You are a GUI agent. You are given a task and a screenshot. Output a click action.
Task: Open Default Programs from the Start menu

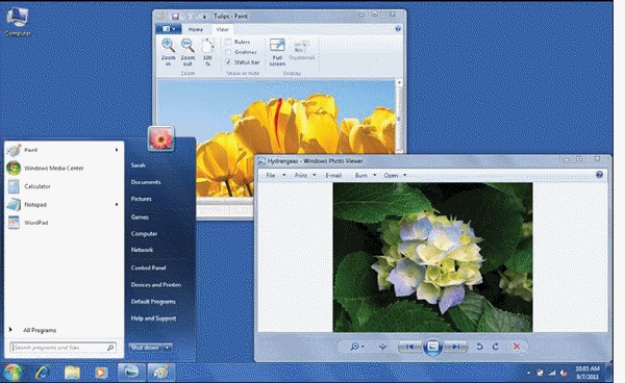coord(153,302)
